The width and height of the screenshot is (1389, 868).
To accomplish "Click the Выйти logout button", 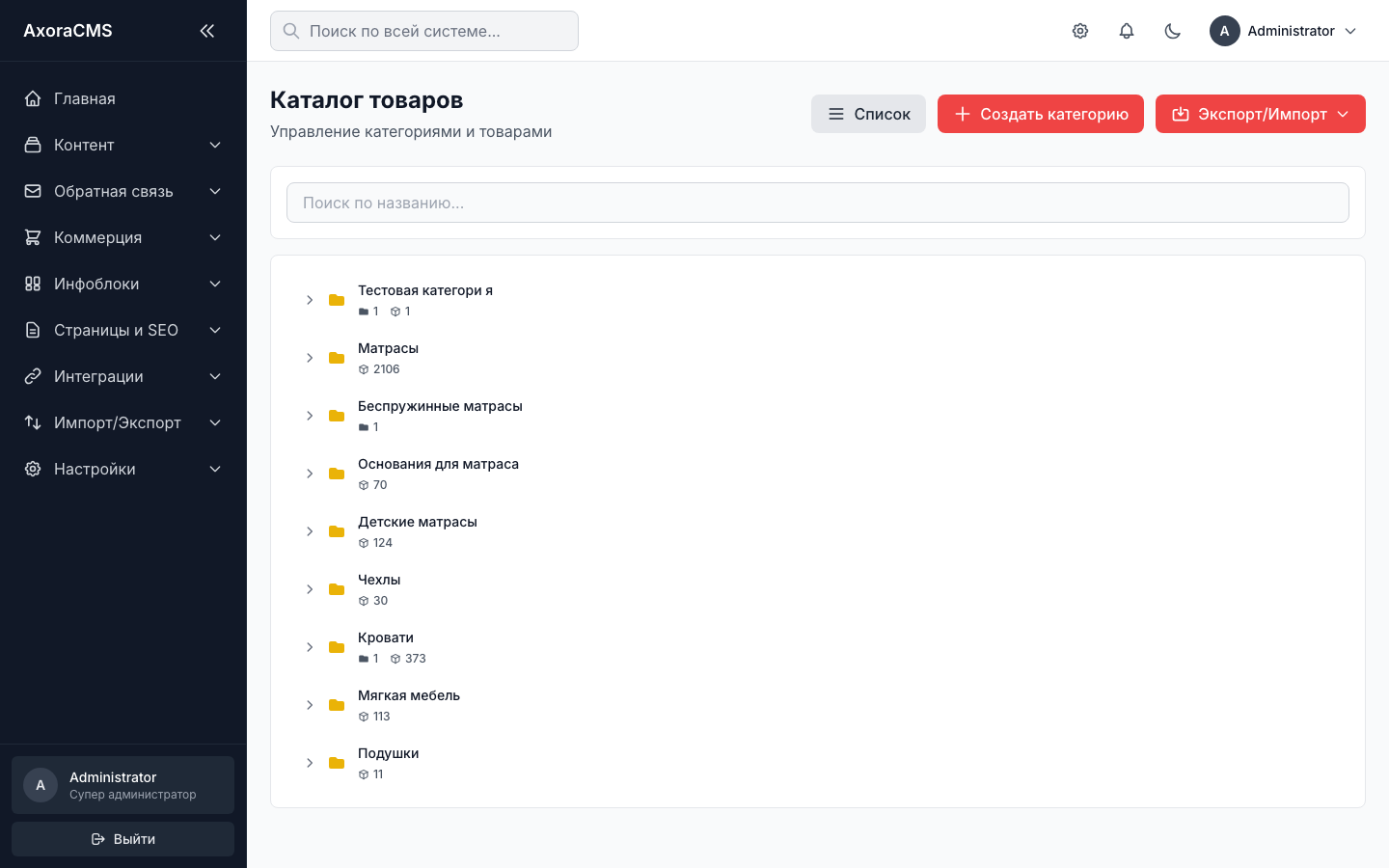I will pyautogui.click(x=123, y=839).
